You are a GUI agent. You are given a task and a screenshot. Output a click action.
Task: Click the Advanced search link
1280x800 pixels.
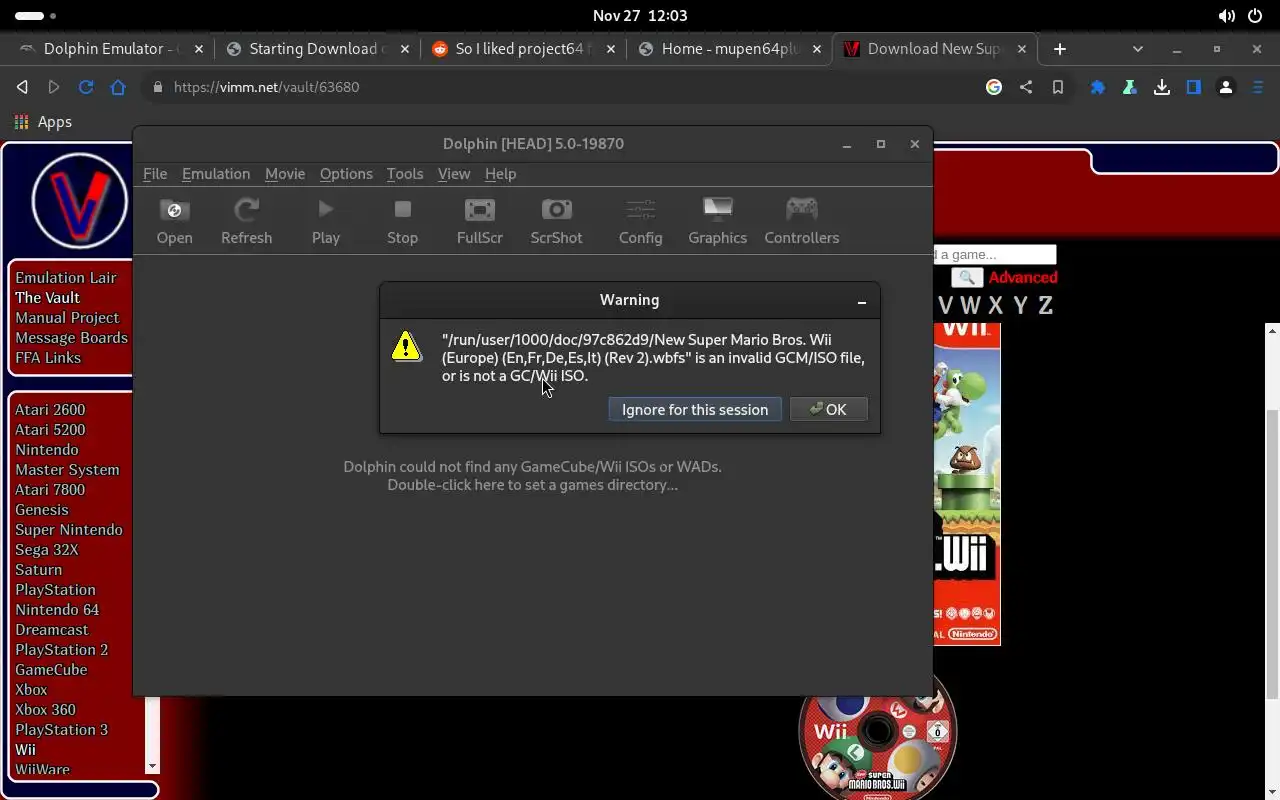click(1023, 278)
